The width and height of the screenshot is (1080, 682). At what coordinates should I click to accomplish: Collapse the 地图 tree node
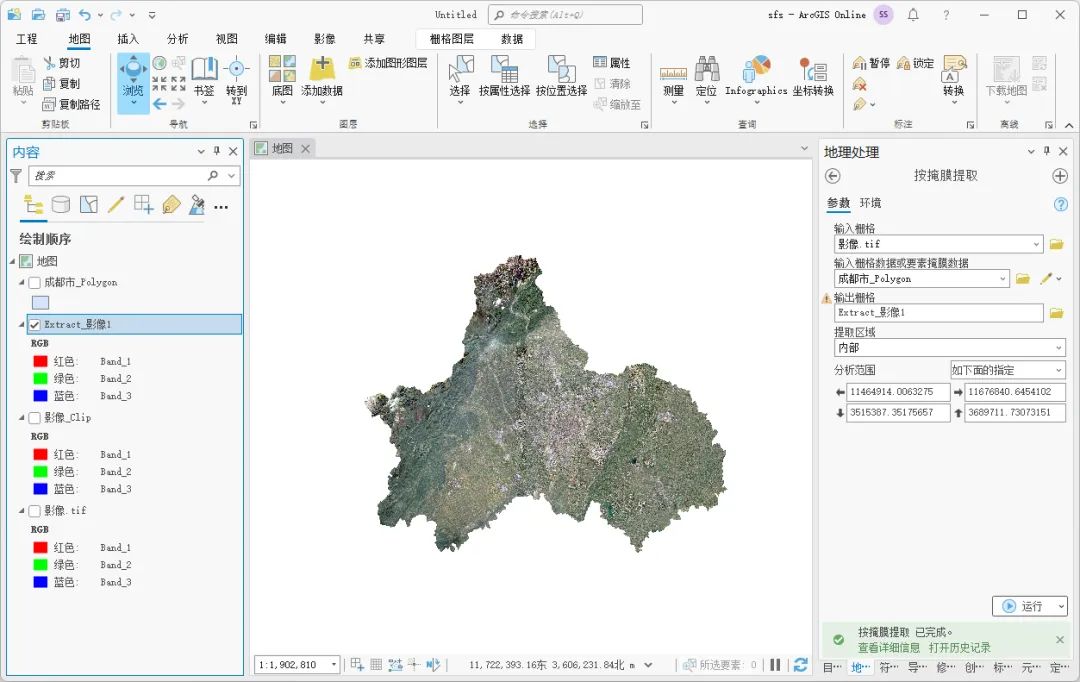[12, 261]
